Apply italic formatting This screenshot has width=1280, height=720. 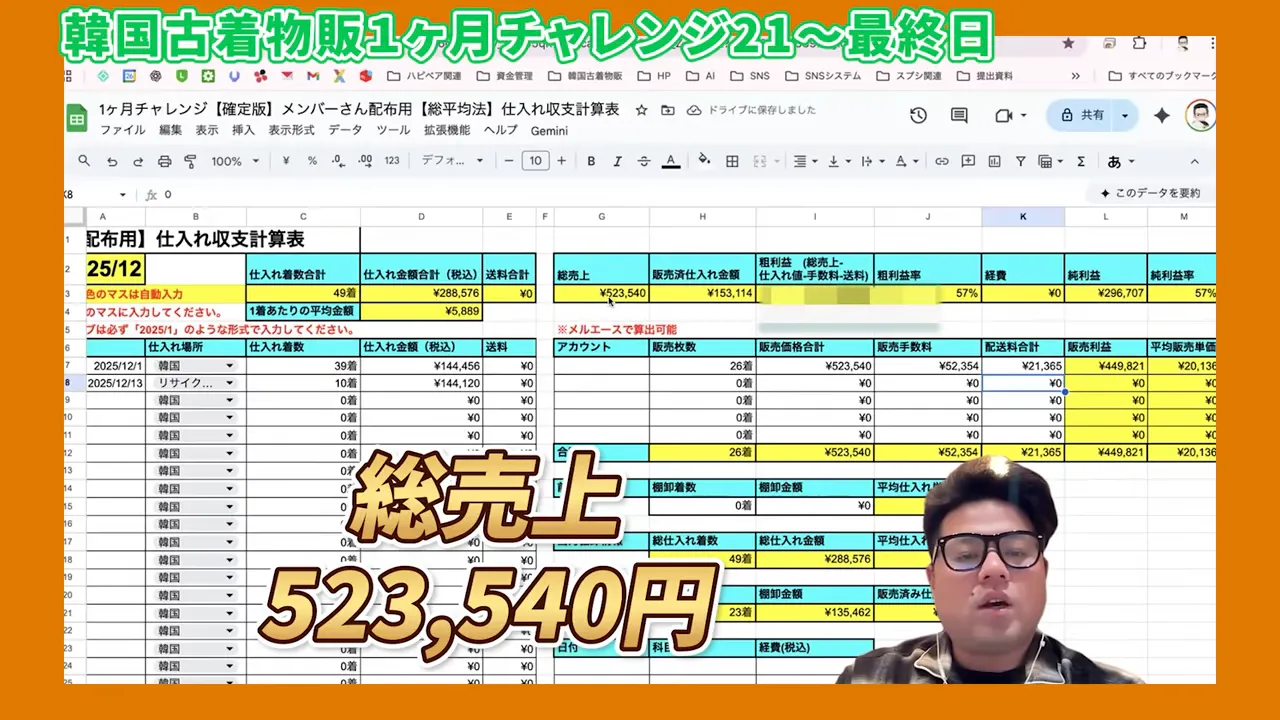(616, 161)
